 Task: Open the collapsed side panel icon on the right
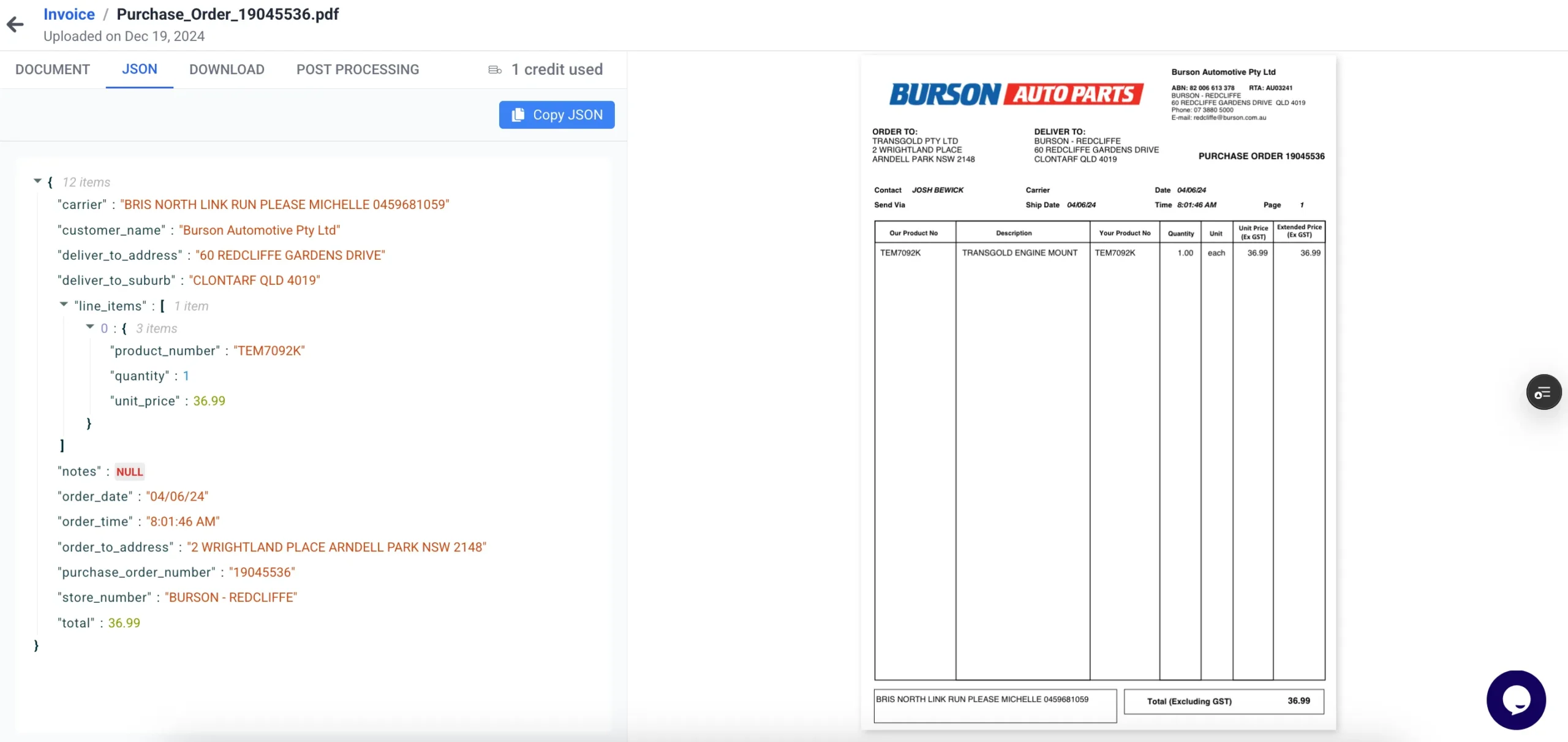(1543, 392)
